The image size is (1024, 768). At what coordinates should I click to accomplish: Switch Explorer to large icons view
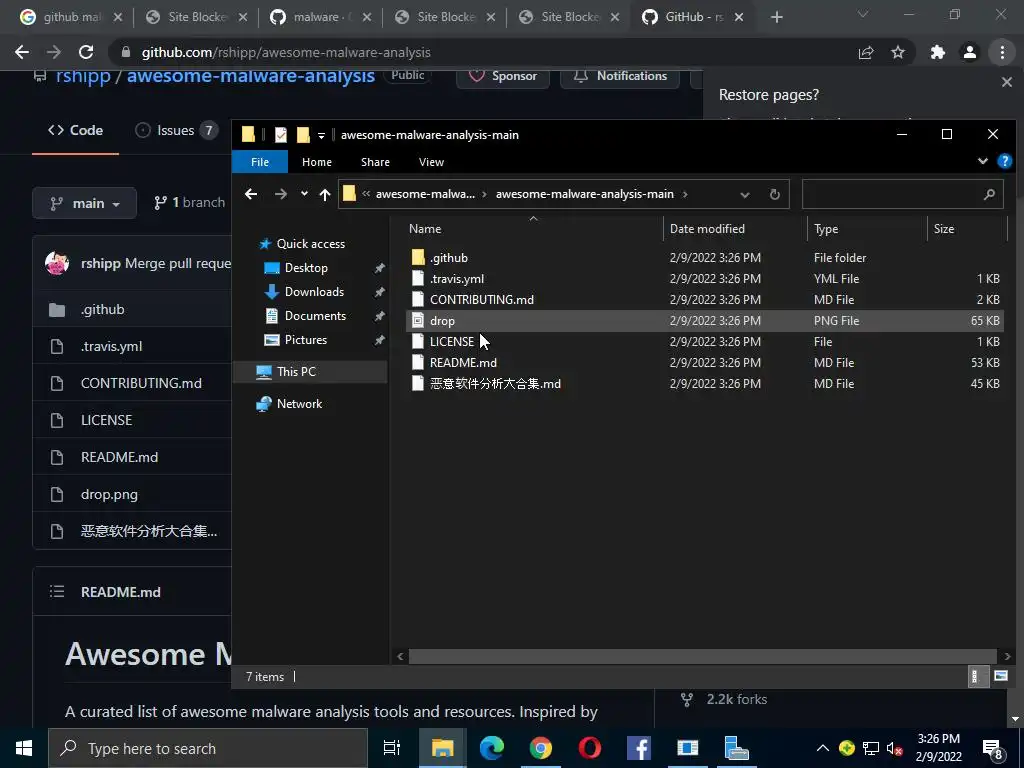(1000, 677)
